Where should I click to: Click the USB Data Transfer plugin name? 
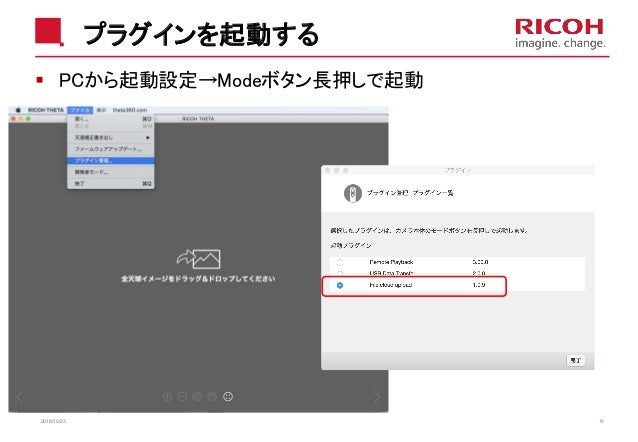(x=391, y=273)
